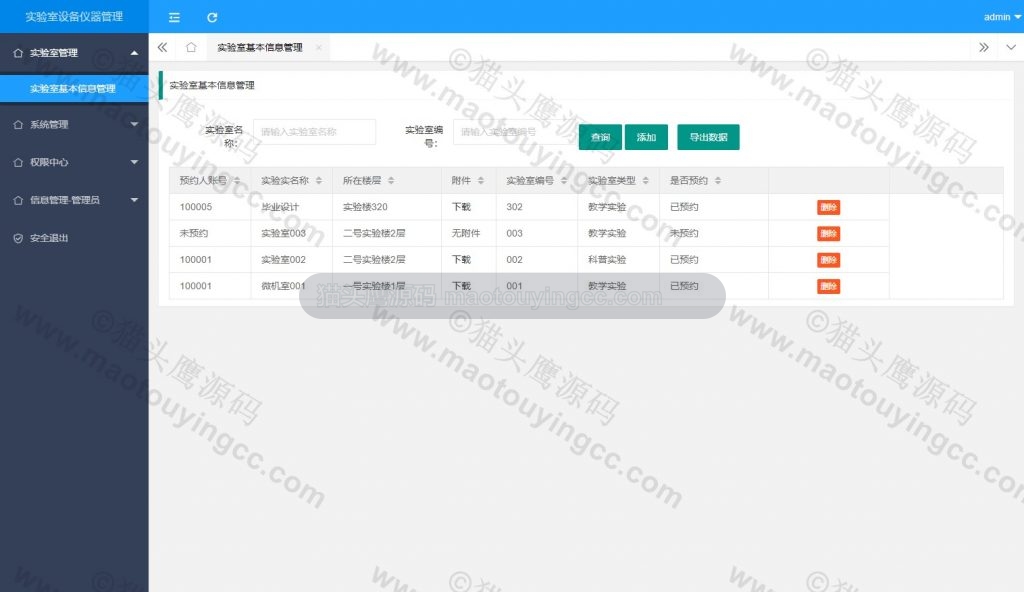Viewport: 1024px width, 592px height.
Task: Expand the 系统管理 sidebar menu
Action: tap(74, 124)
